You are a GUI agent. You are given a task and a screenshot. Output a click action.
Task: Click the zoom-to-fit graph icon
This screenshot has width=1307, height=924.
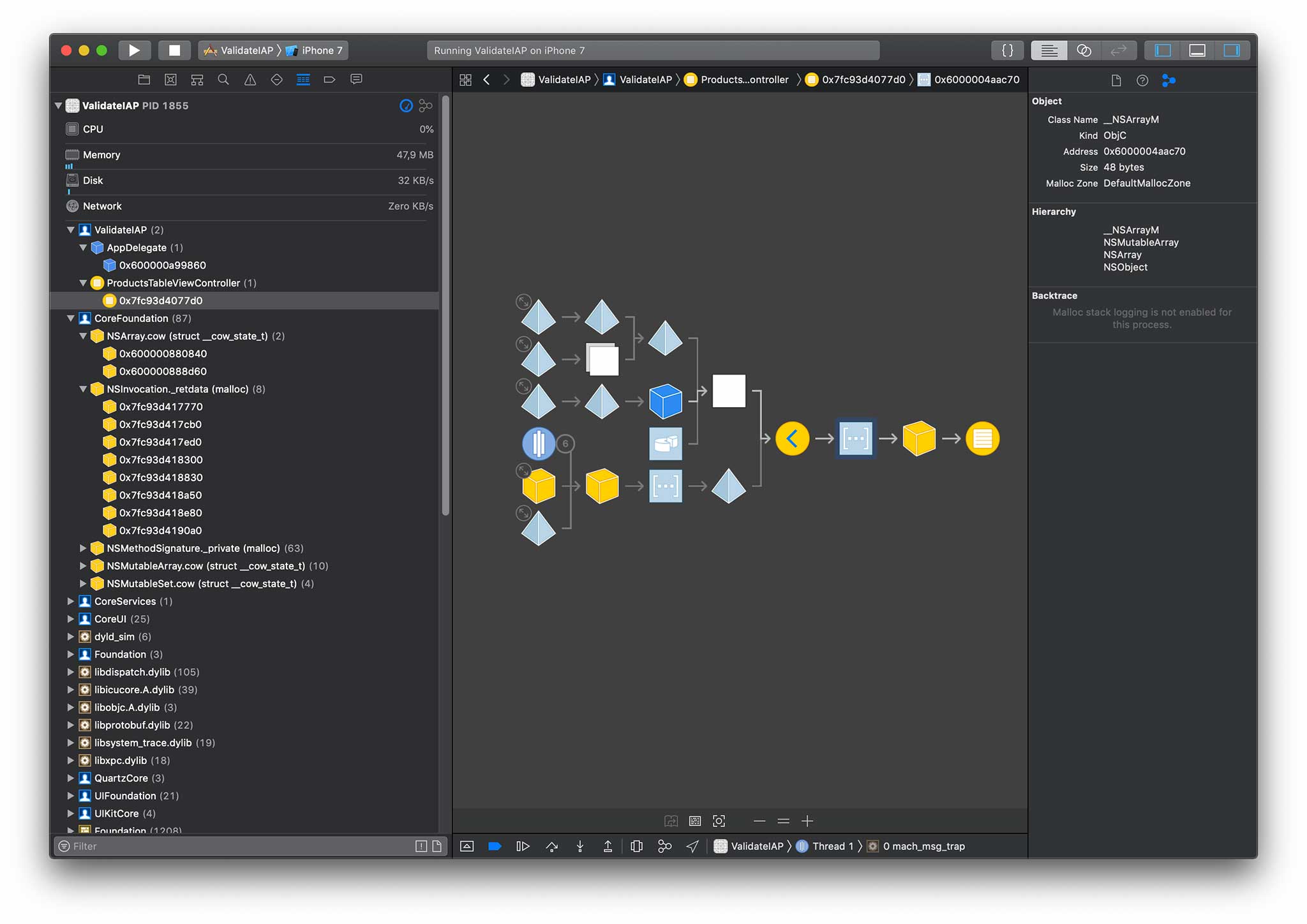[x=719, y=821]
